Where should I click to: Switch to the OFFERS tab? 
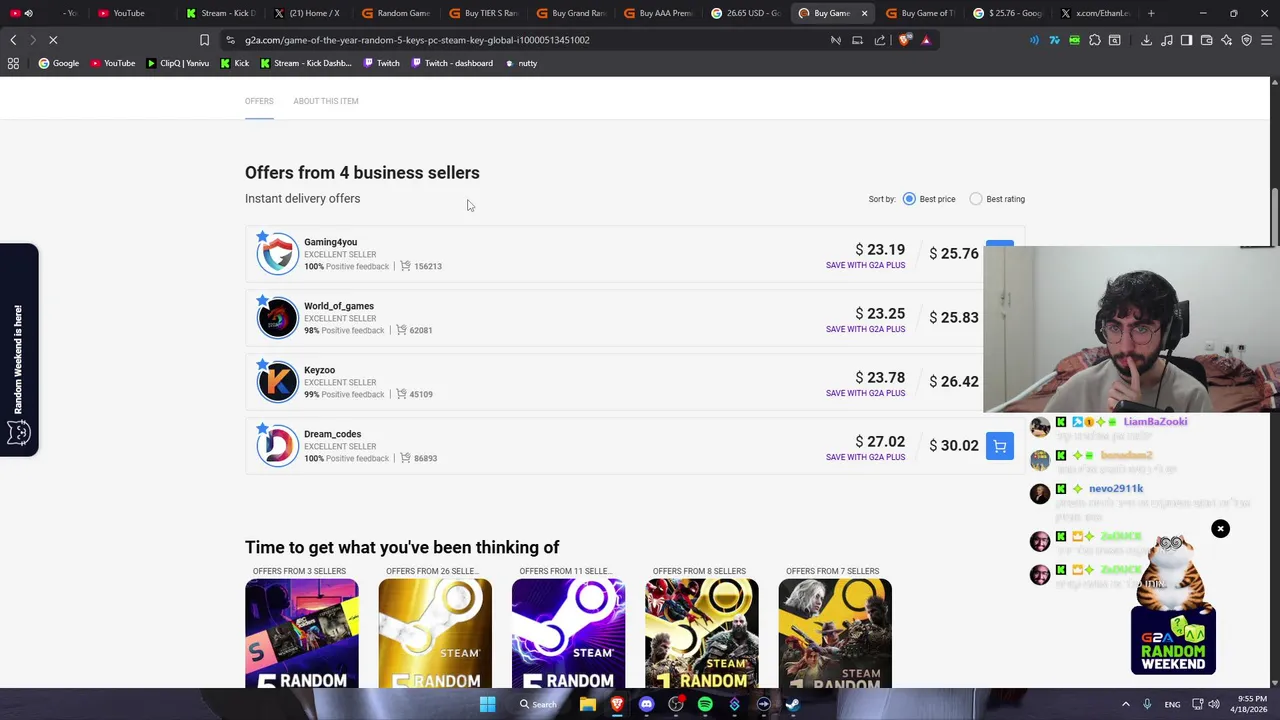point(259,101)
